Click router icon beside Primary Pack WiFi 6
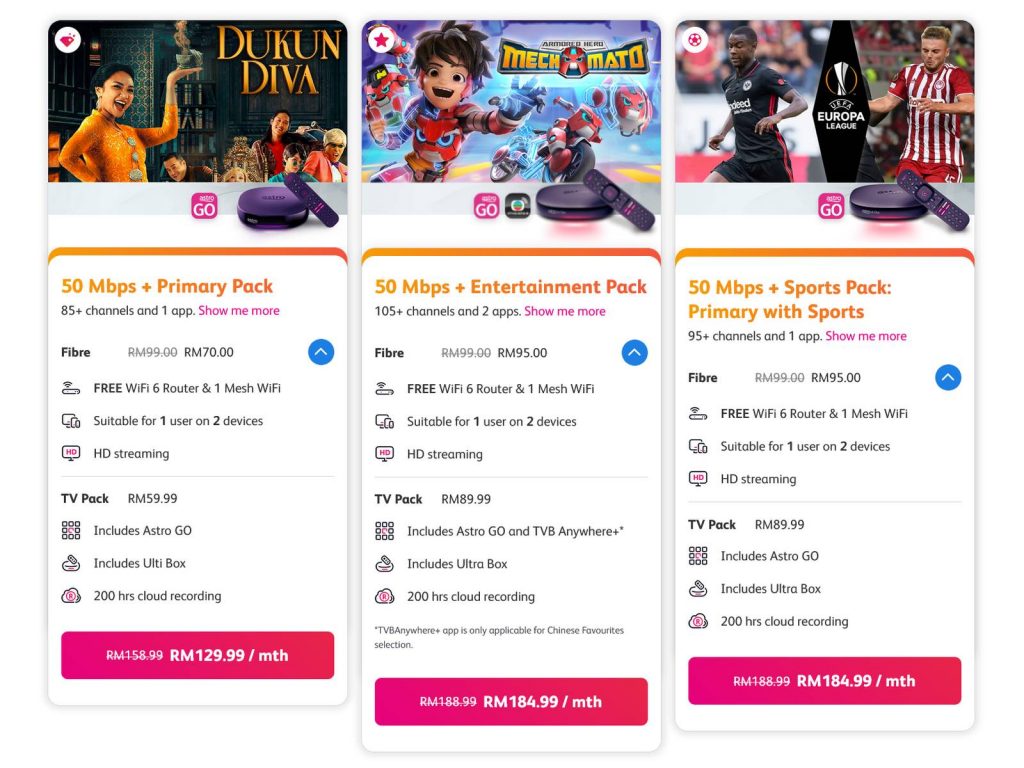Viewport: 1024px width, 768px height. (x=71, y=389)
